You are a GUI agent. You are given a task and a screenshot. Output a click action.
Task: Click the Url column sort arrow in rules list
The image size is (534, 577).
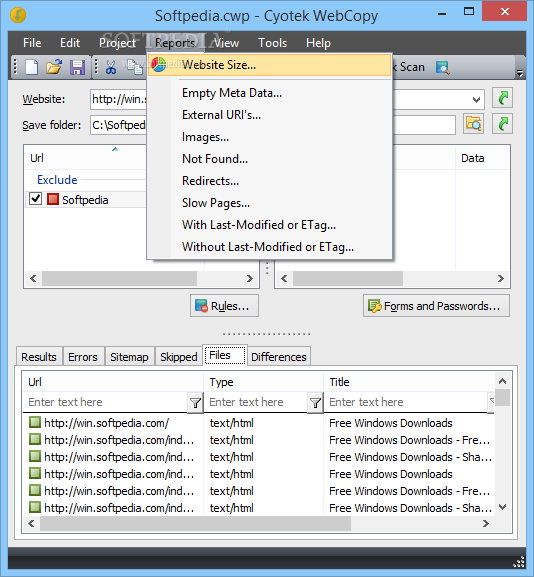point(115,149)
